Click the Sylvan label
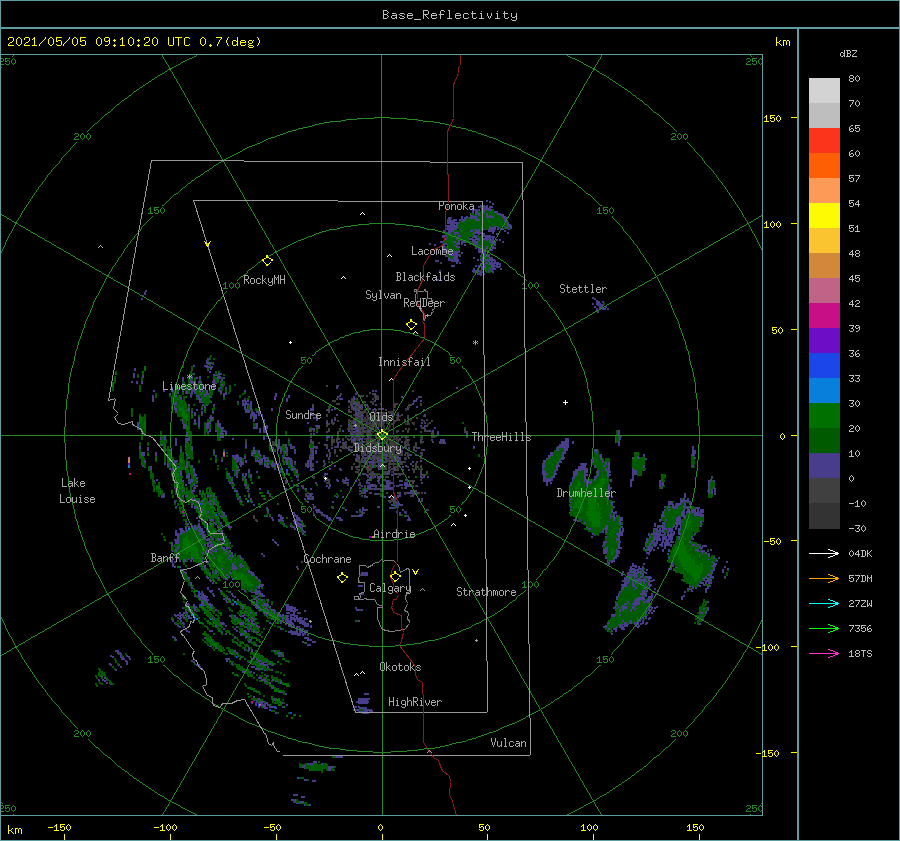The height and width of the screenshot is (841, 900). tap(383, 295)
